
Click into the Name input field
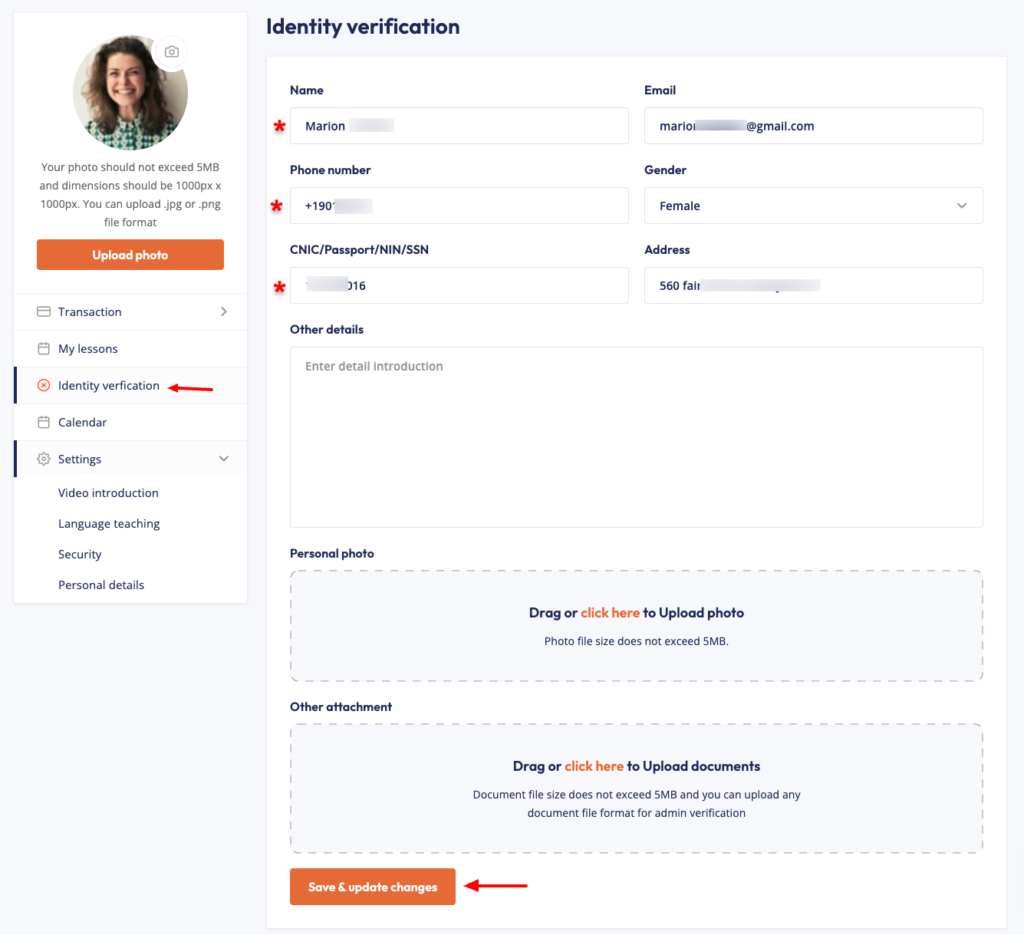pyautogui.click(x=459, y=126)
